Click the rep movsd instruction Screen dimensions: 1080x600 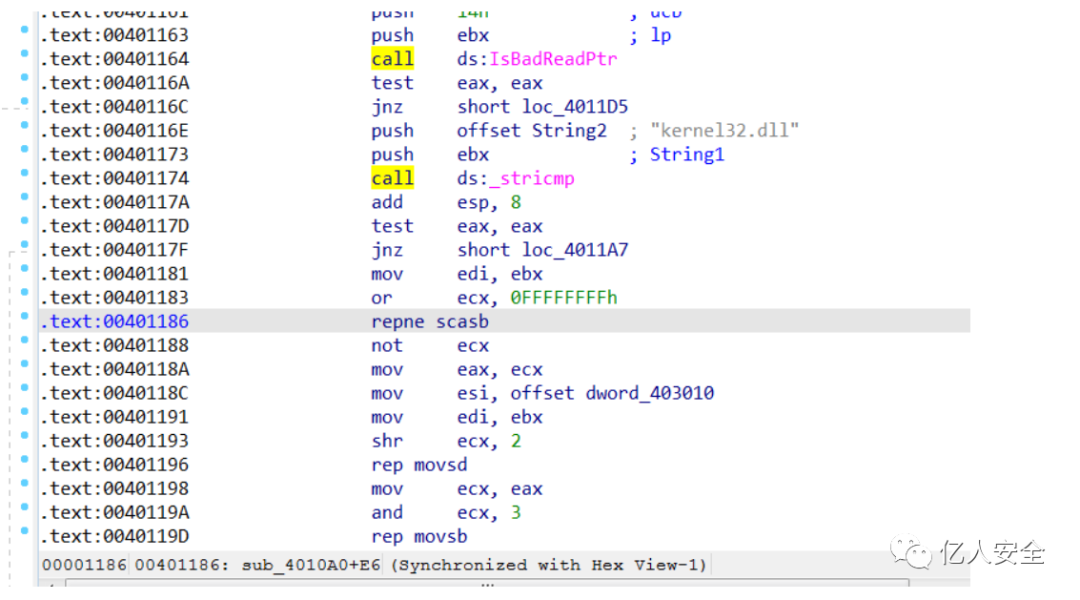[x=419, y=465]
